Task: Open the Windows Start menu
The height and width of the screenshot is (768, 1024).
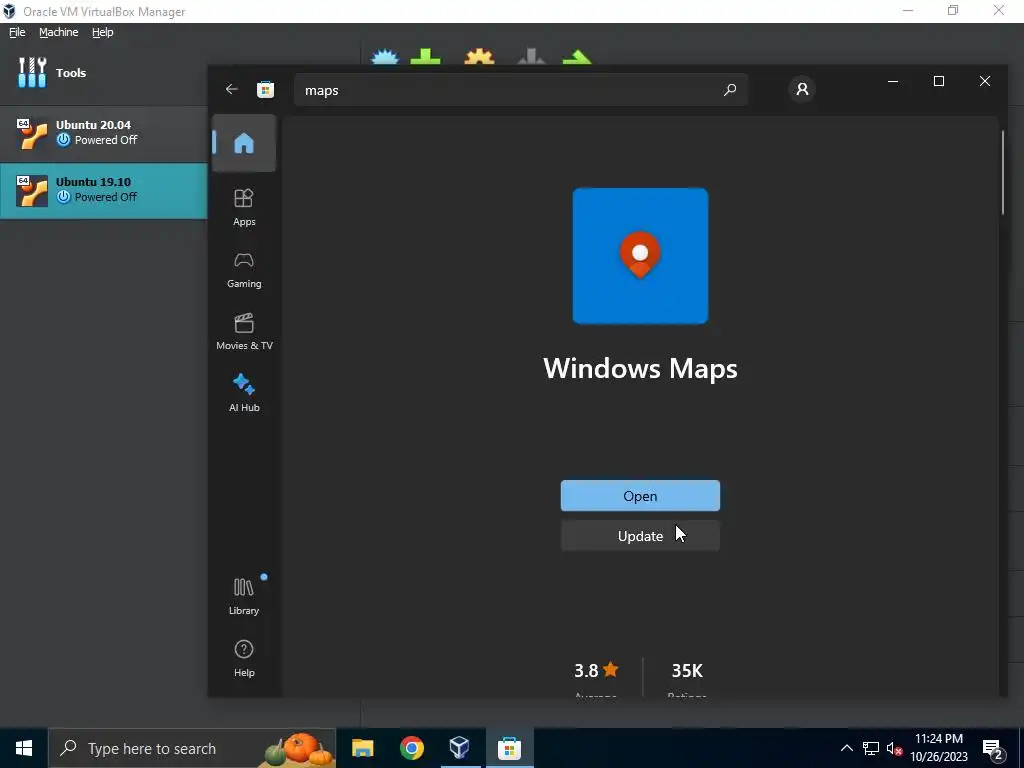Action: coord(24,748)
